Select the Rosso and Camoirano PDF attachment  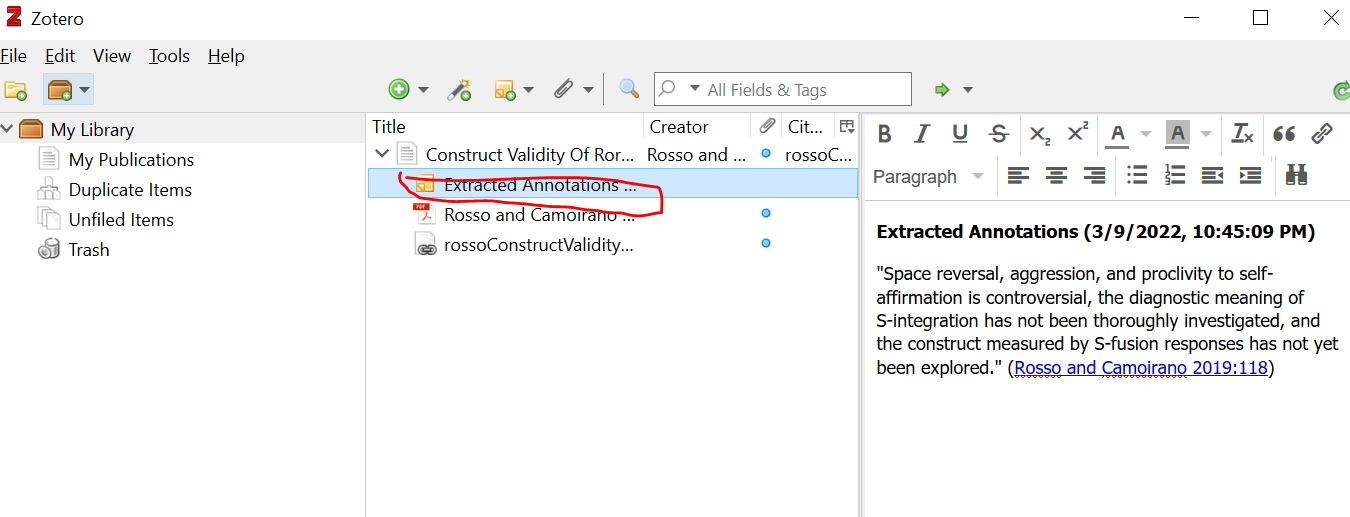[x=612, y=214]
